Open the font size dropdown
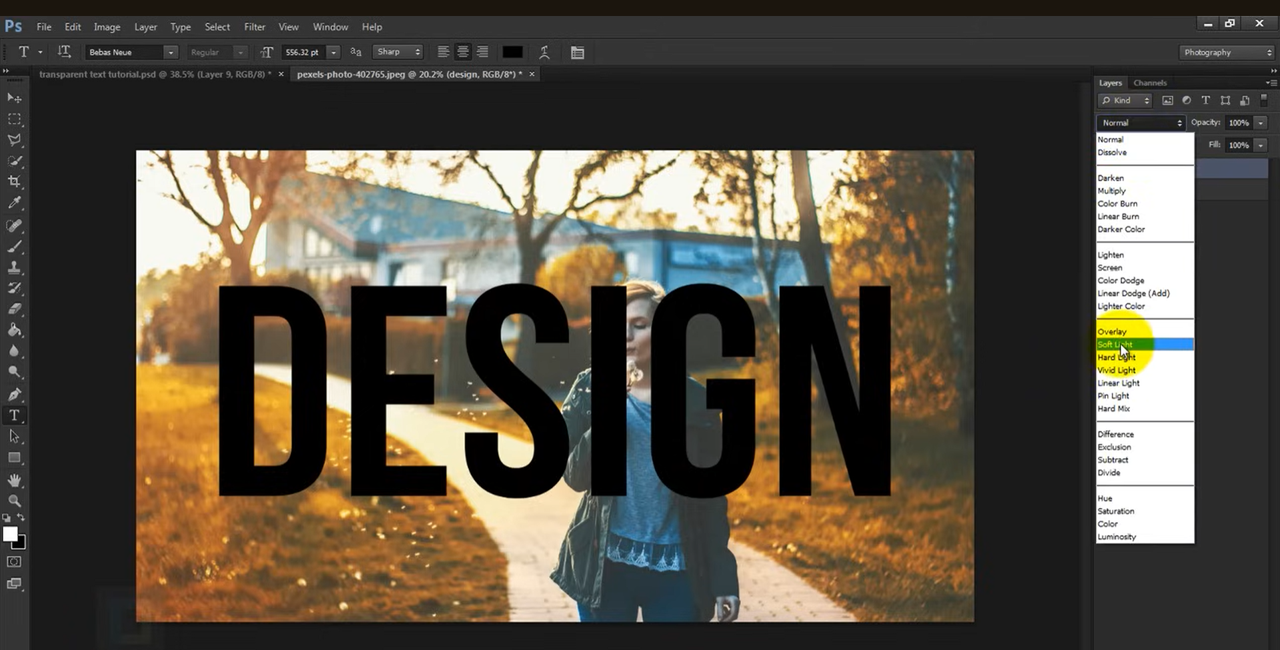Screen dimensions: 1280x650 click(x=333, y=52)
